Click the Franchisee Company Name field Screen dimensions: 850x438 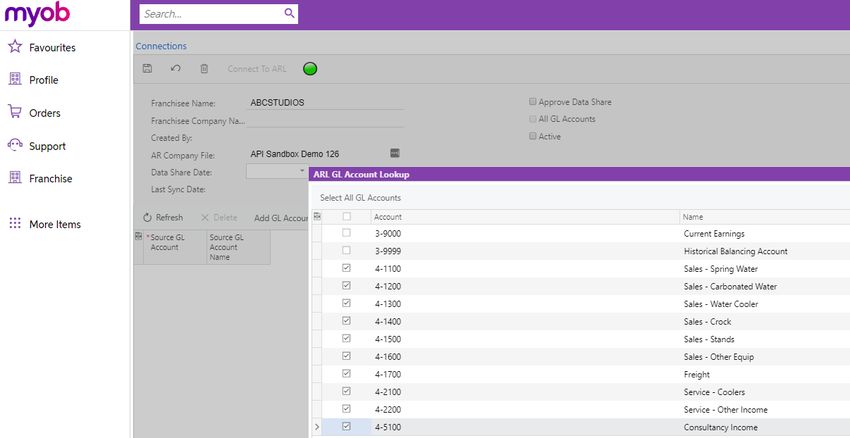[x=325, y=120]
